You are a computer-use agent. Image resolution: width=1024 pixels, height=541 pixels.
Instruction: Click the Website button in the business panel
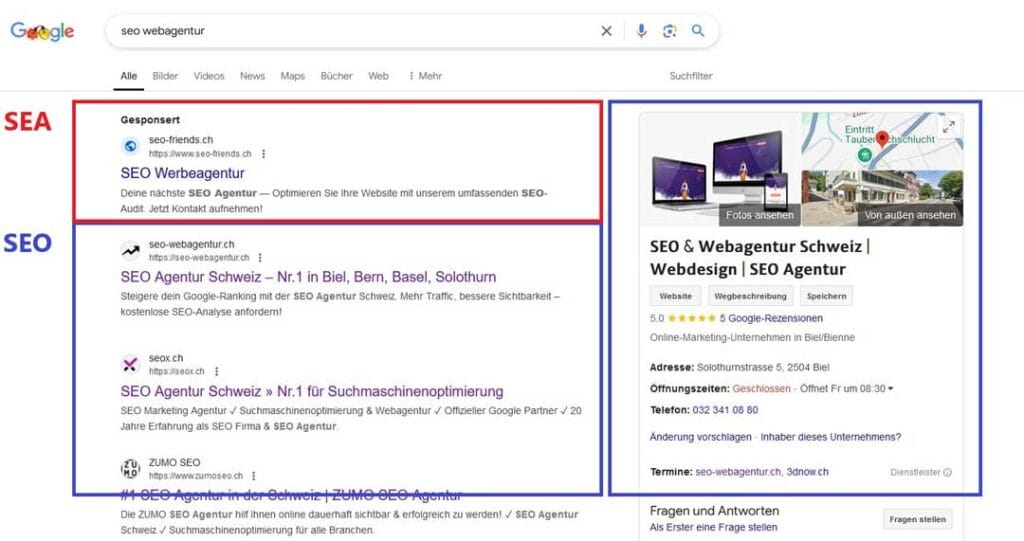(675, 296)
